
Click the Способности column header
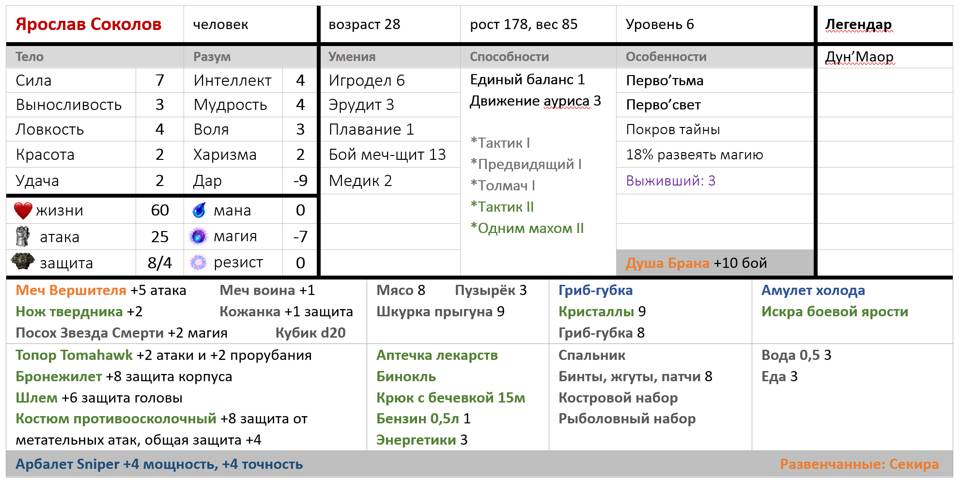pos(509,57)
